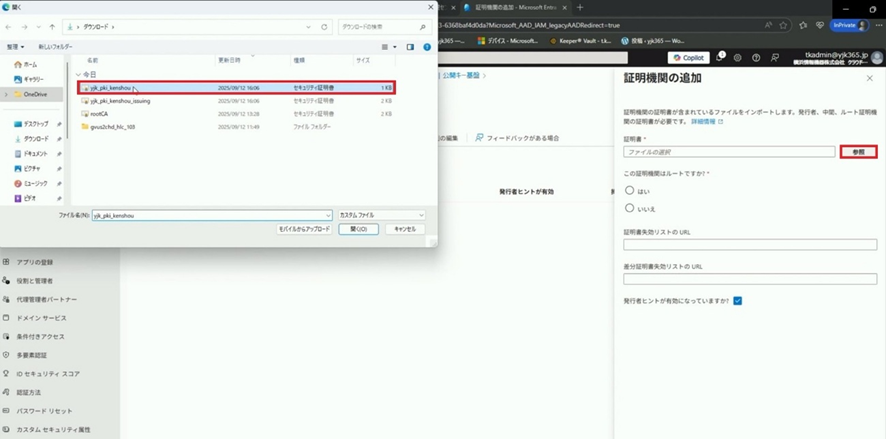The height and width of the screenshot is (439, 886).
Task: Click the portal help question icon
Action: click(757, 58)
